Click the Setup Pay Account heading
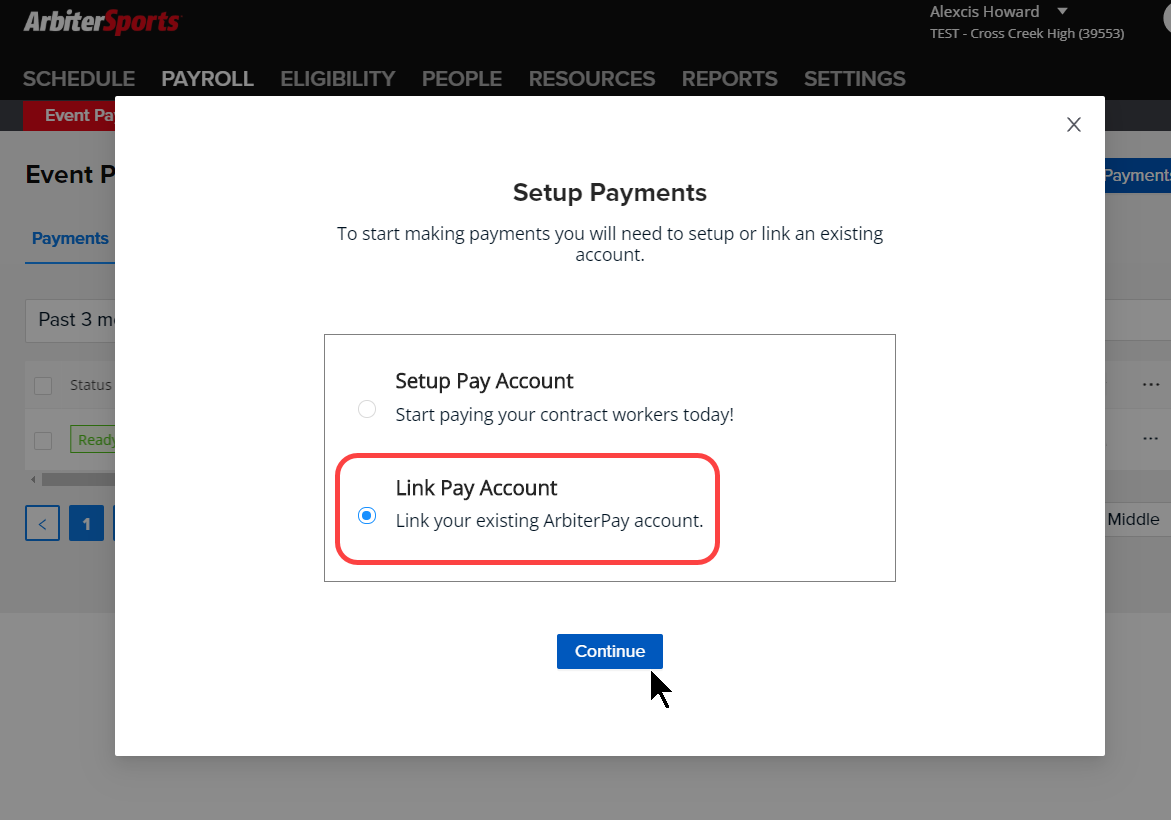Viewport: 1171px width, 820px height. click(484, 381)
